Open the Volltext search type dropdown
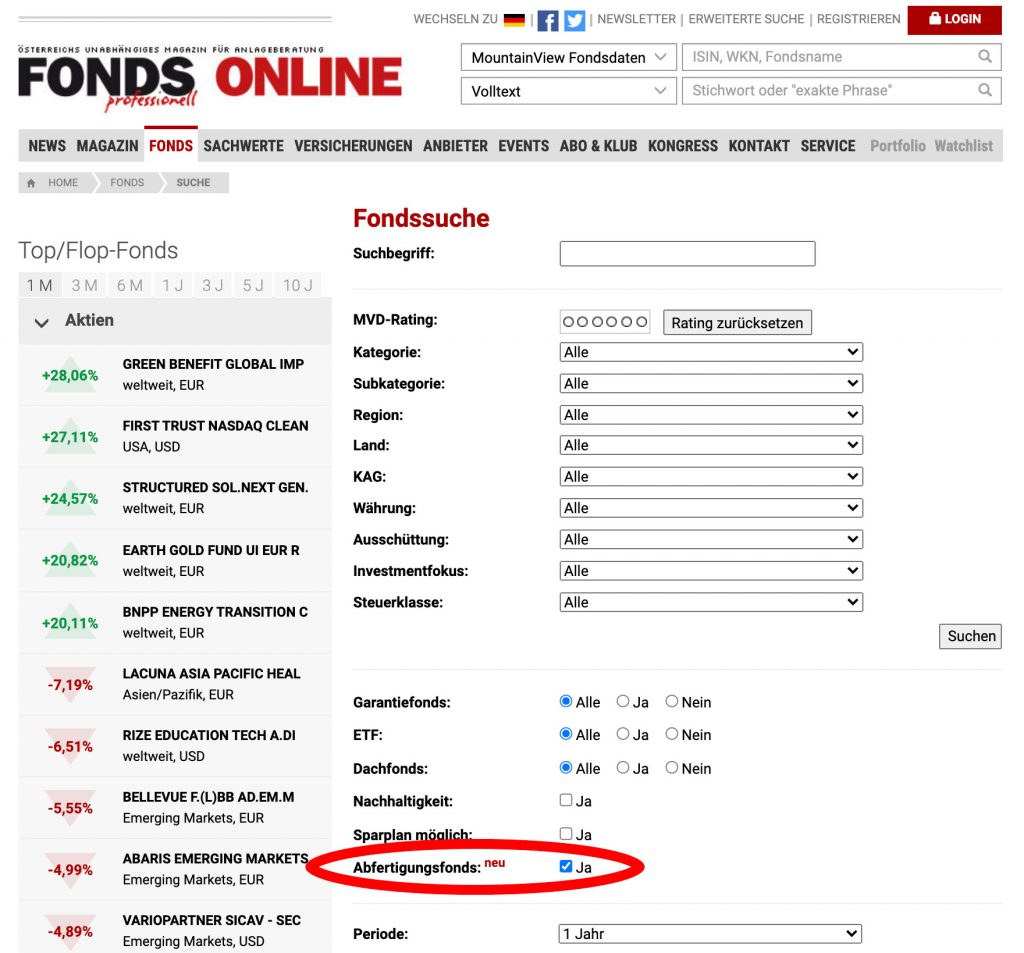This screenshot has height=953, width=1024. point(569,91)
